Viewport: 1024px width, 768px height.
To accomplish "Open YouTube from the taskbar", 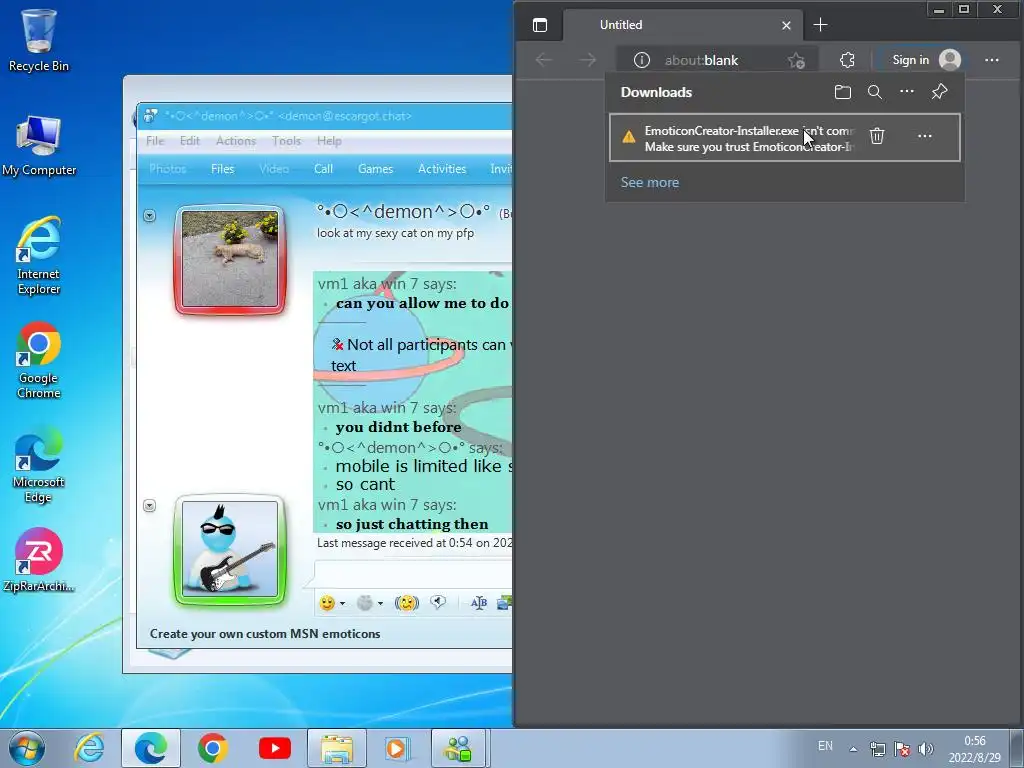I will [275, 748].
